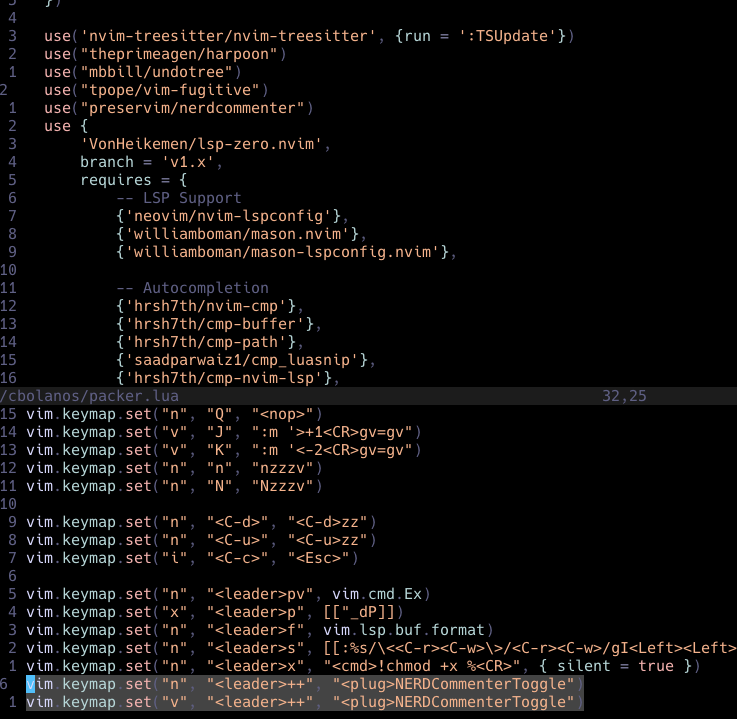Image resolution: width=737 pixels, height=719 pixels.
Task: Click the "Q" to "<nop>" keymap line
Action: click(x=174, y=414)
